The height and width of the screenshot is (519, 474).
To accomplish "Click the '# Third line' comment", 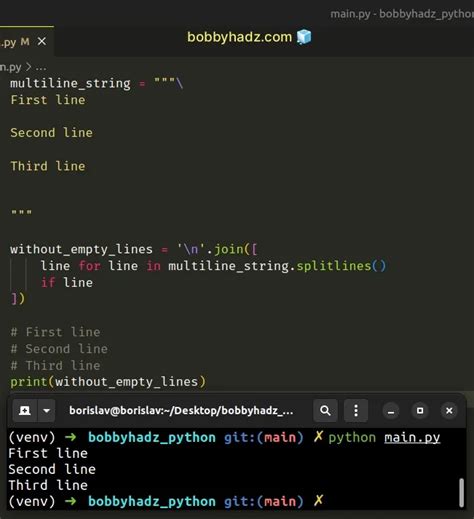I will (55, 365).
